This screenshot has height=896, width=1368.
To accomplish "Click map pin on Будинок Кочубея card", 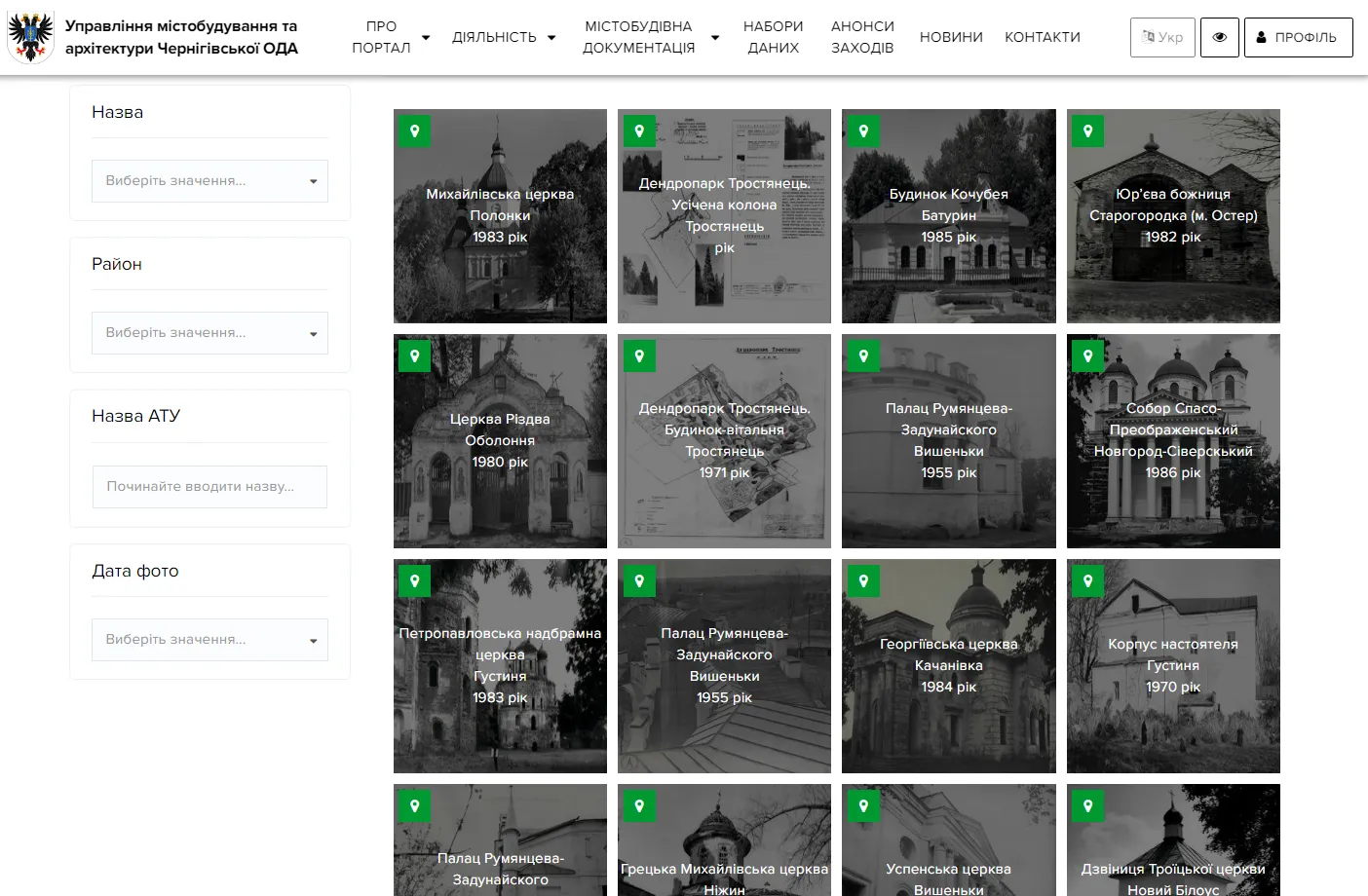I will click(x=863, y=131).
